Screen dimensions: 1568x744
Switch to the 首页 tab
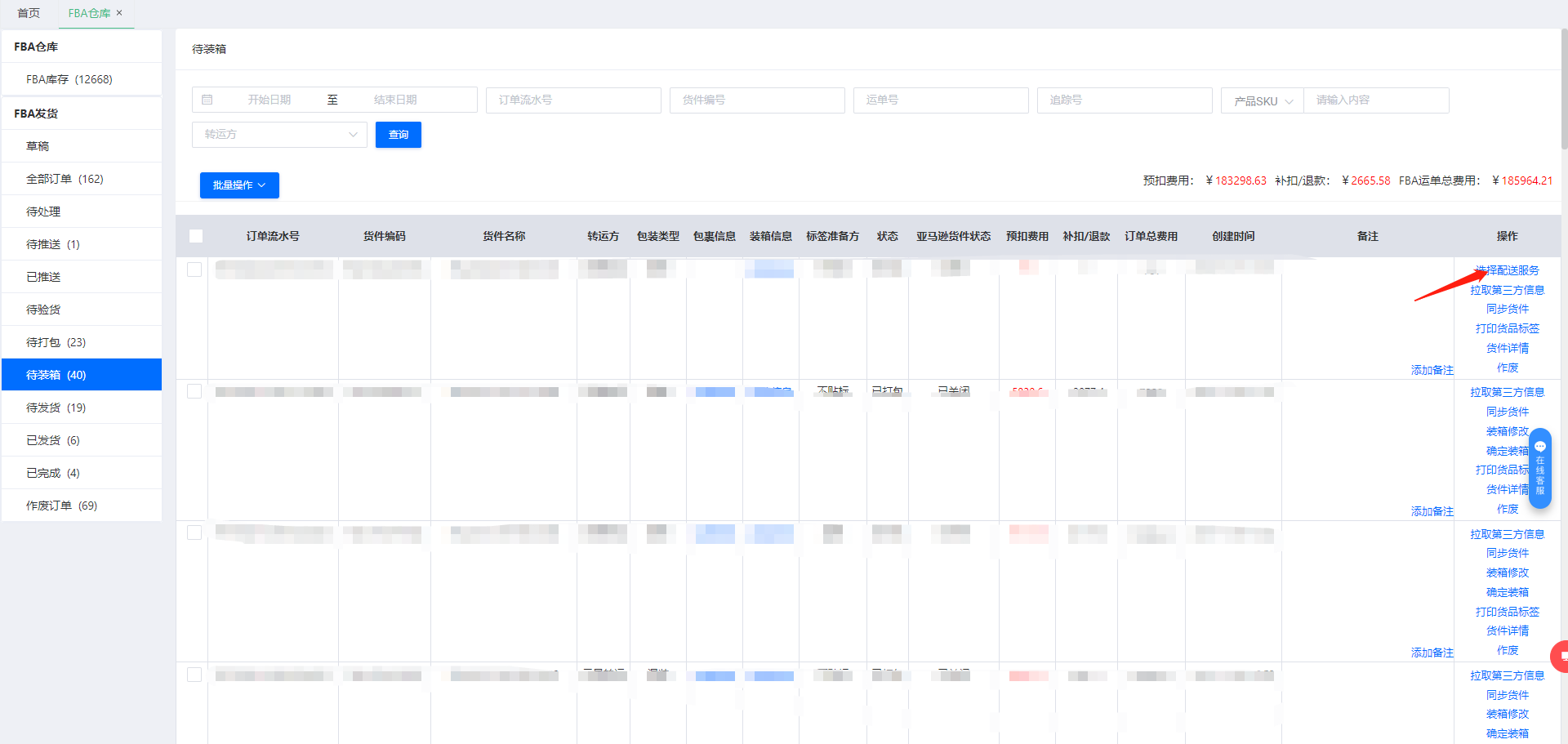point(29,13)
